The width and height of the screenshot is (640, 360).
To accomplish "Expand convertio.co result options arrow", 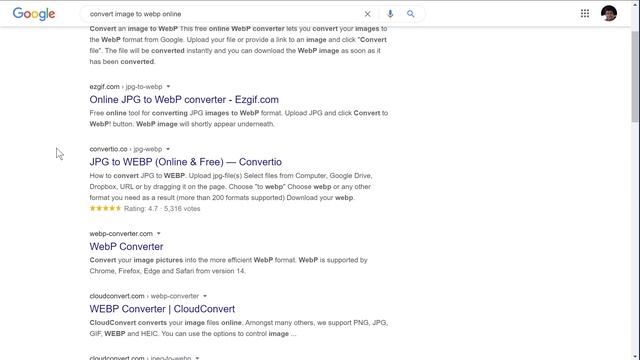I will pyautogui.click(x=168, y=149).
